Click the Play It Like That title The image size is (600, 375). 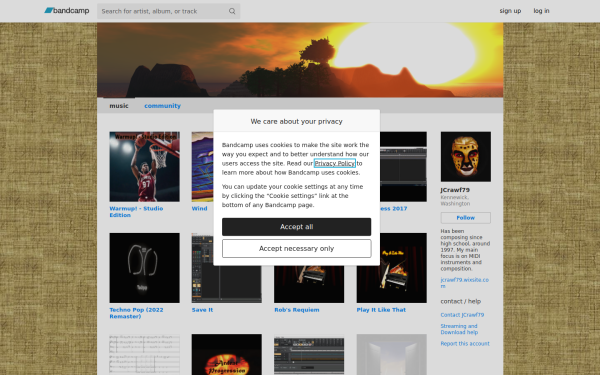point(381,310)
